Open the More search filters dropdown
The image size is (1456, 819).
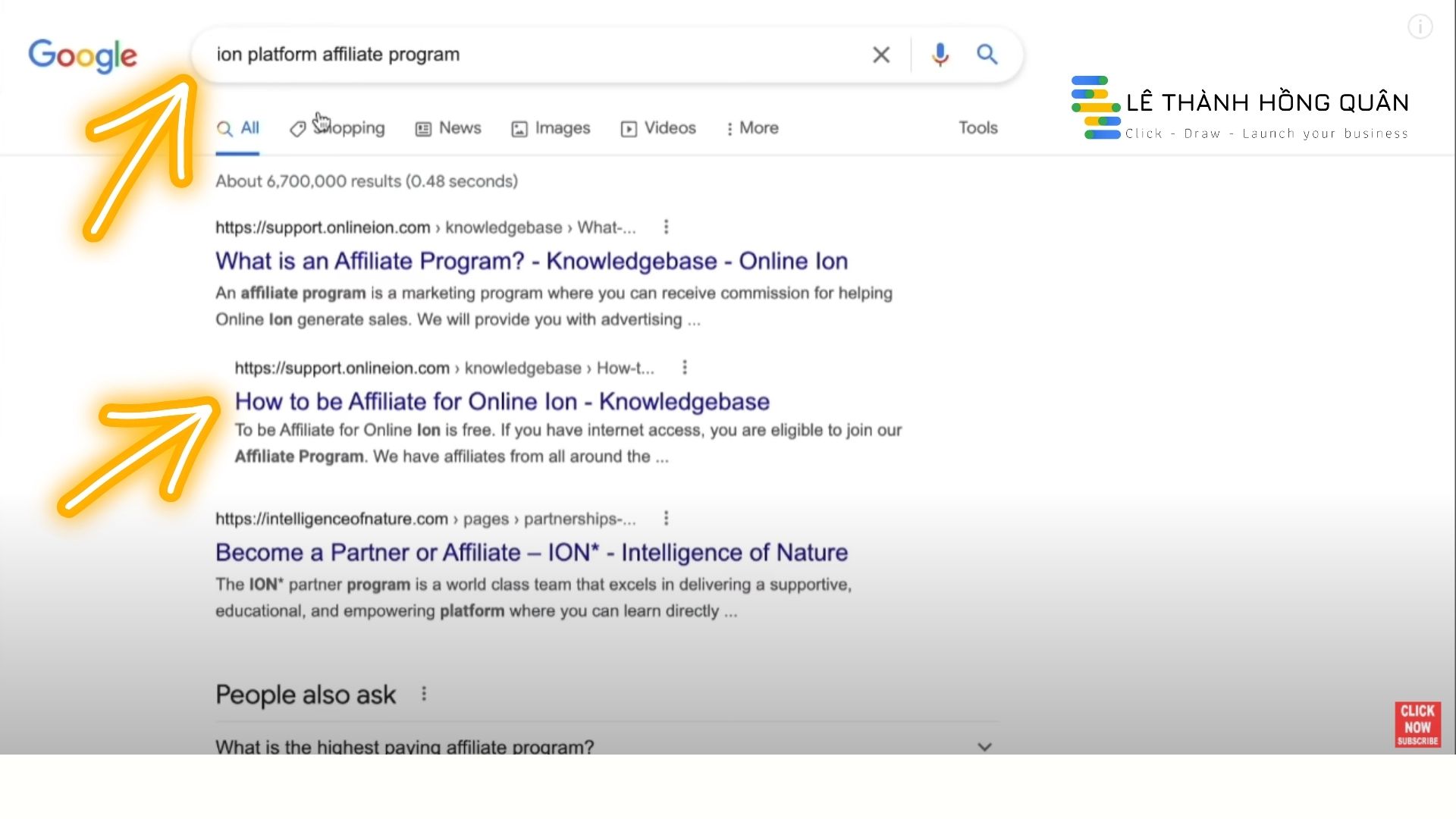click(x=752, y=128)
